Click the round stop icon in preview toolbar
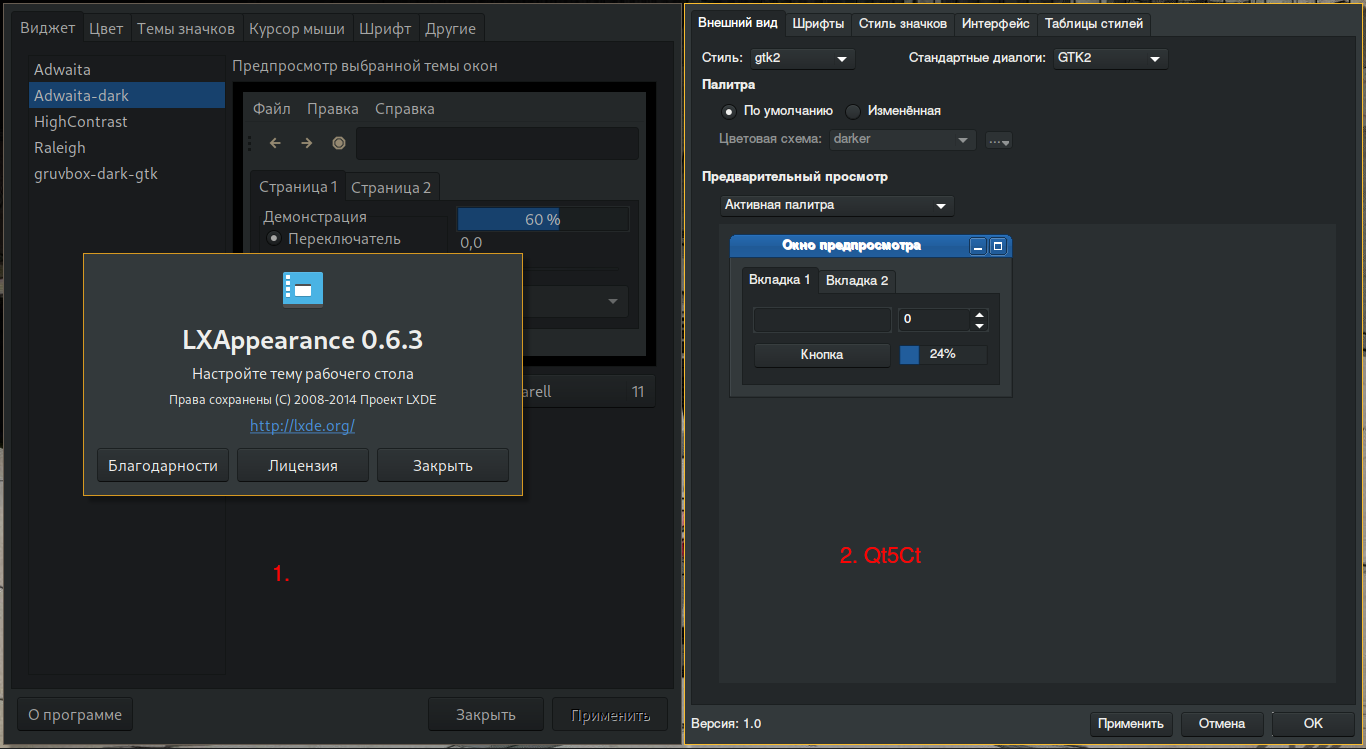 (339, 143)
